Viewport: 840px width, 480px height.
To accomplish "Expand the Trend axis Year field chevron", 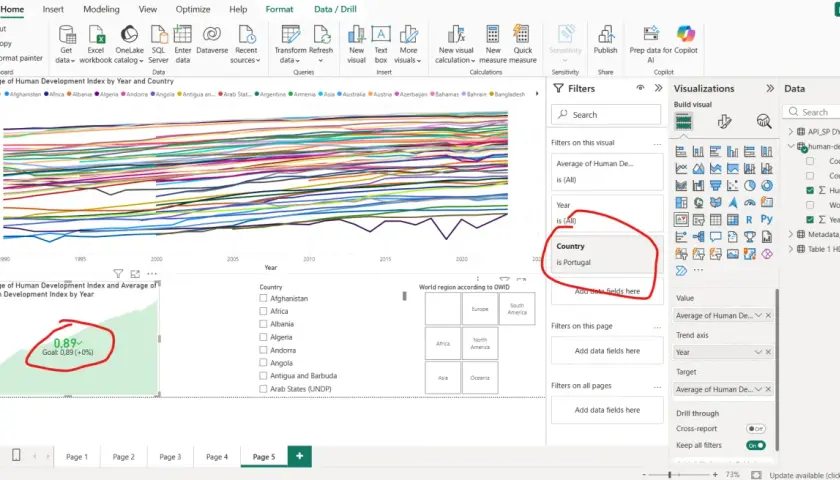I will tap(758, 352).
